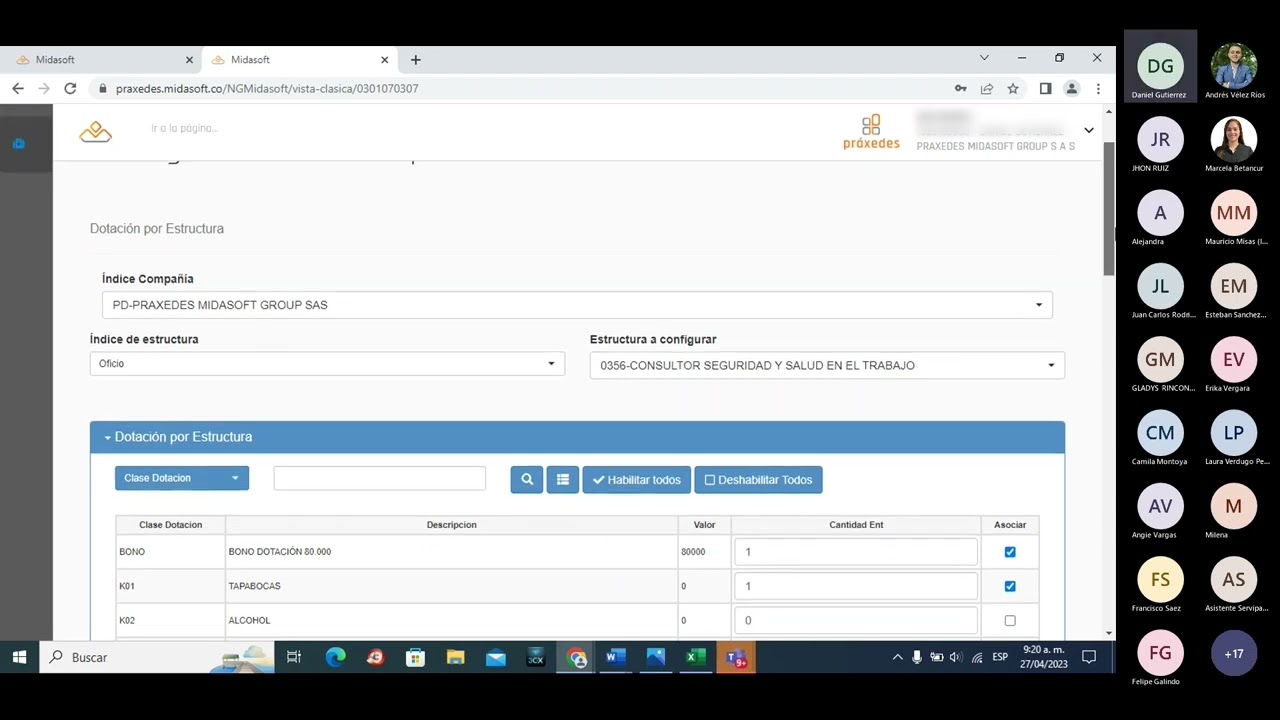Click the Midasoft logo in the page header

(96, 131)
